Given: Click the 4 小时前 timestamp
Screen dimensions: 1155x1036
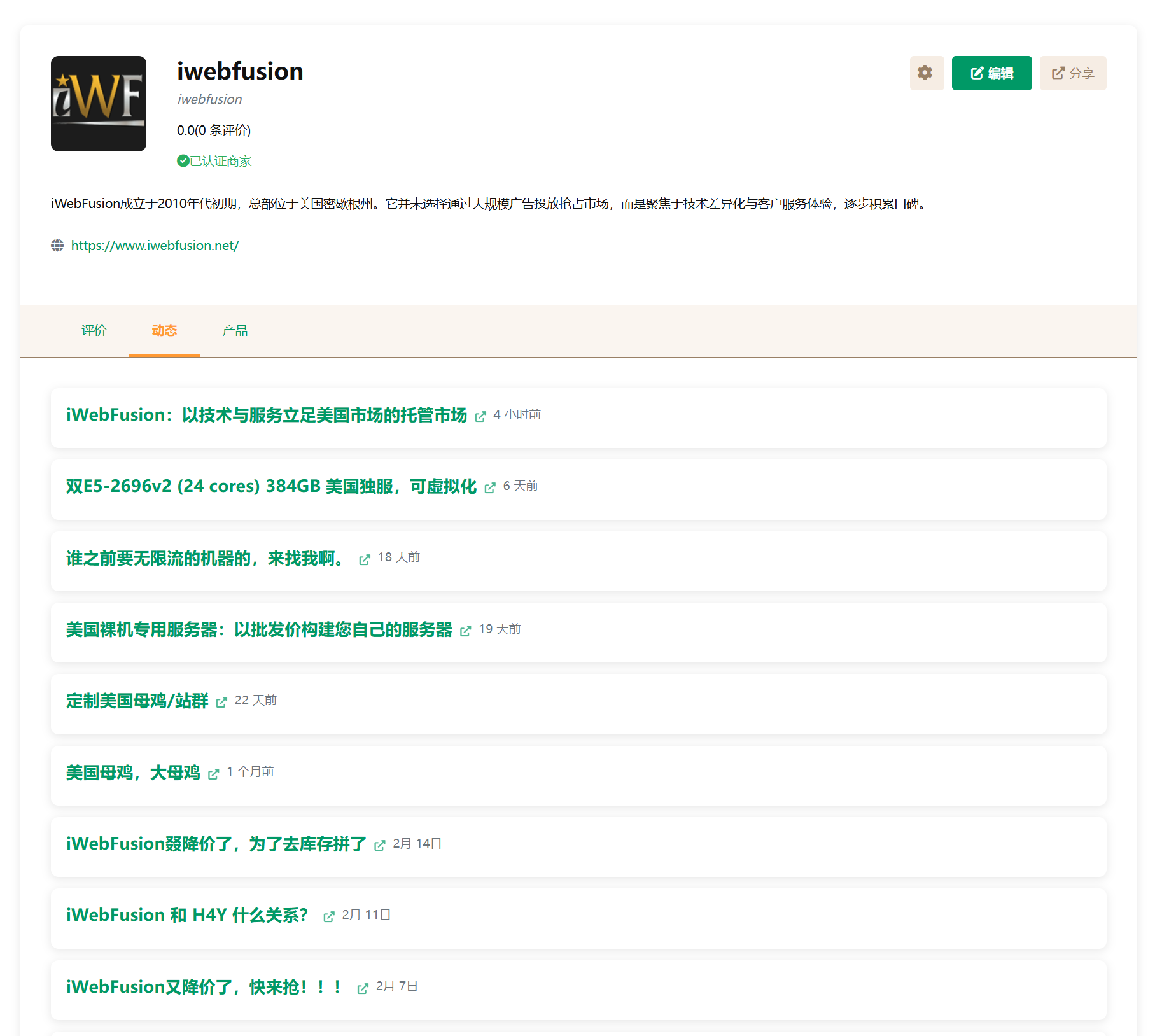Looking at the screenshot, I should pyautogui.click(x=517, y=414).
